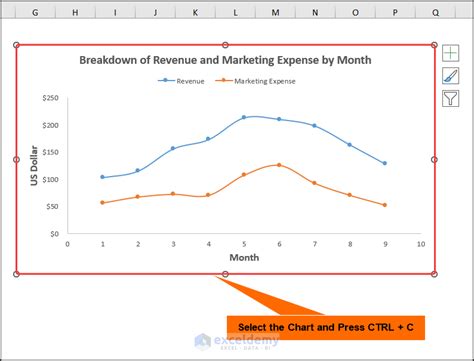This screenshot has height=361, width=474.
Task: Click the $150 vertical axis label
Action: point(50,152)
